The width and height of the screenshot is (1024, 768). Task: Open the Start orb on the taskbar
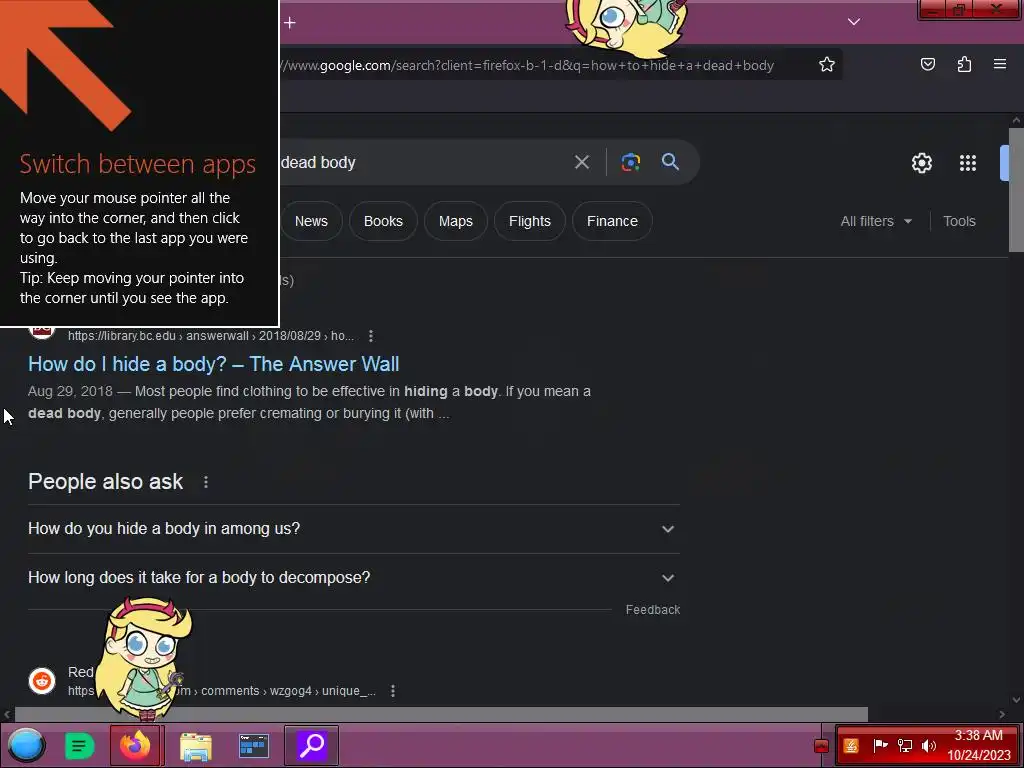coord(26,745)
